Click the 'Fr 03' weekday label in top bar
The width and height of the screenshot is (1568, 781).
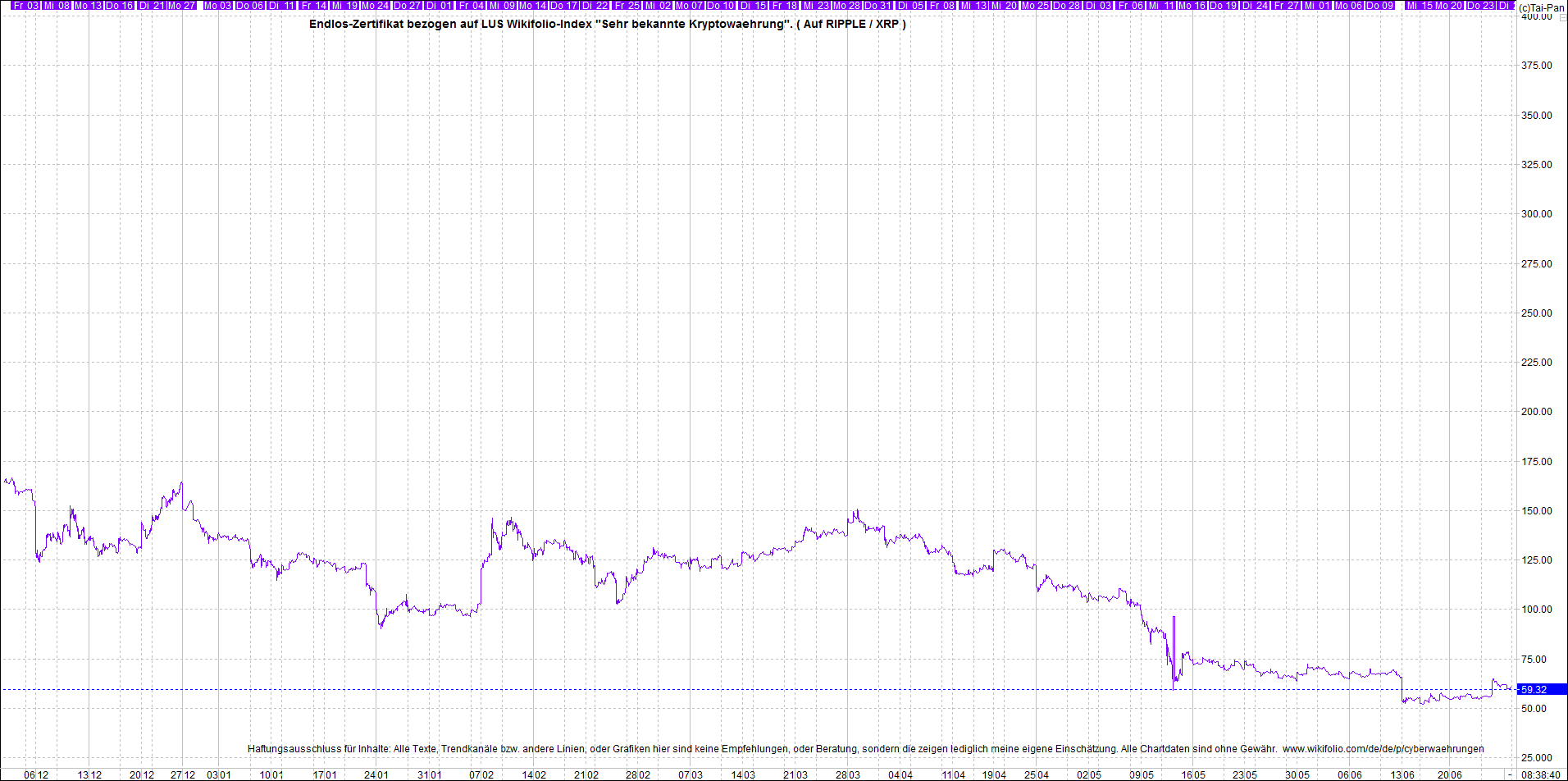[x=26, y=6]
